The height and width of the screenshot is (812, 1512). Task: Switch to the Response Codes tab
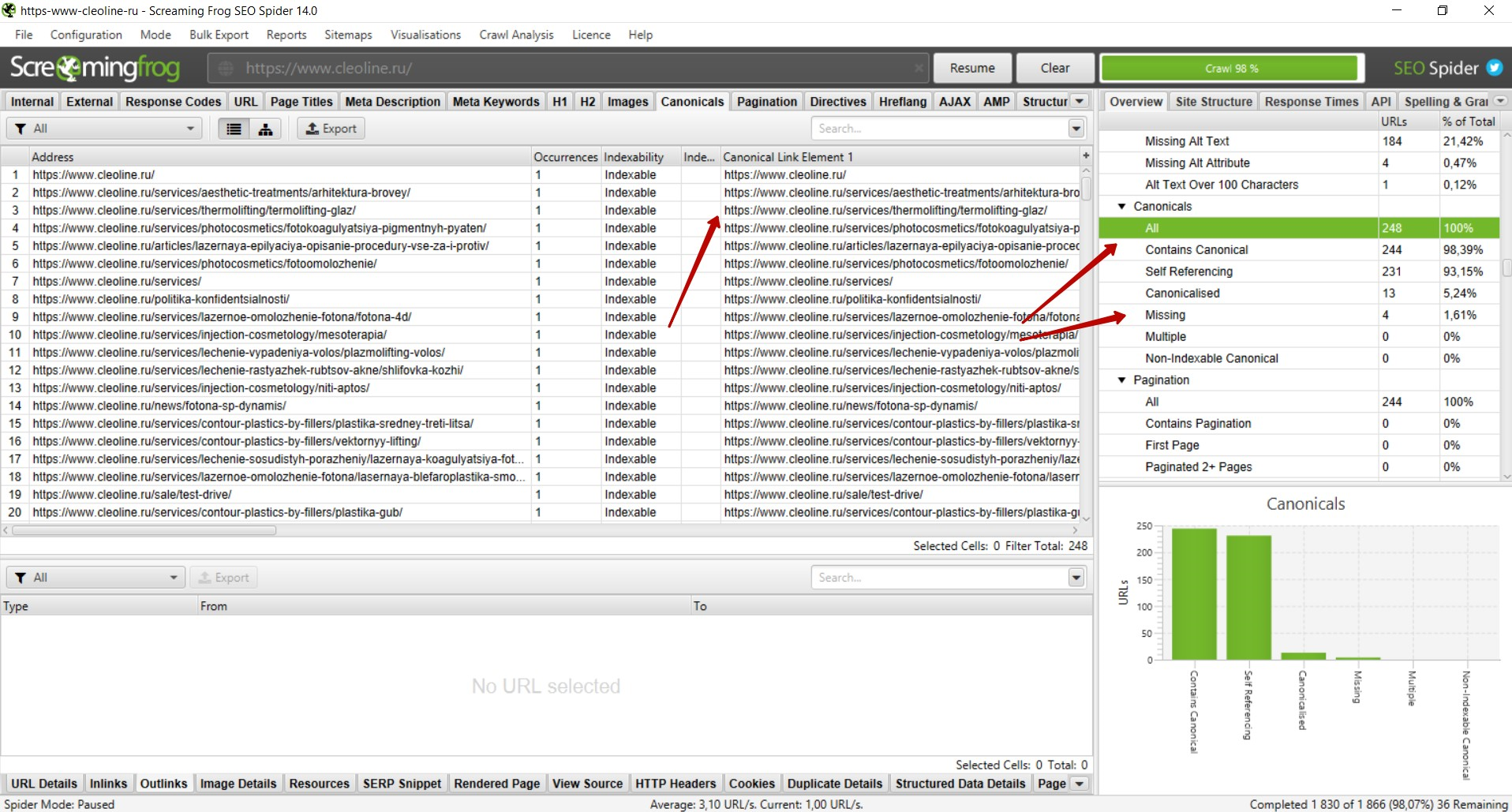pyautogui.click(x=173, y=102)
